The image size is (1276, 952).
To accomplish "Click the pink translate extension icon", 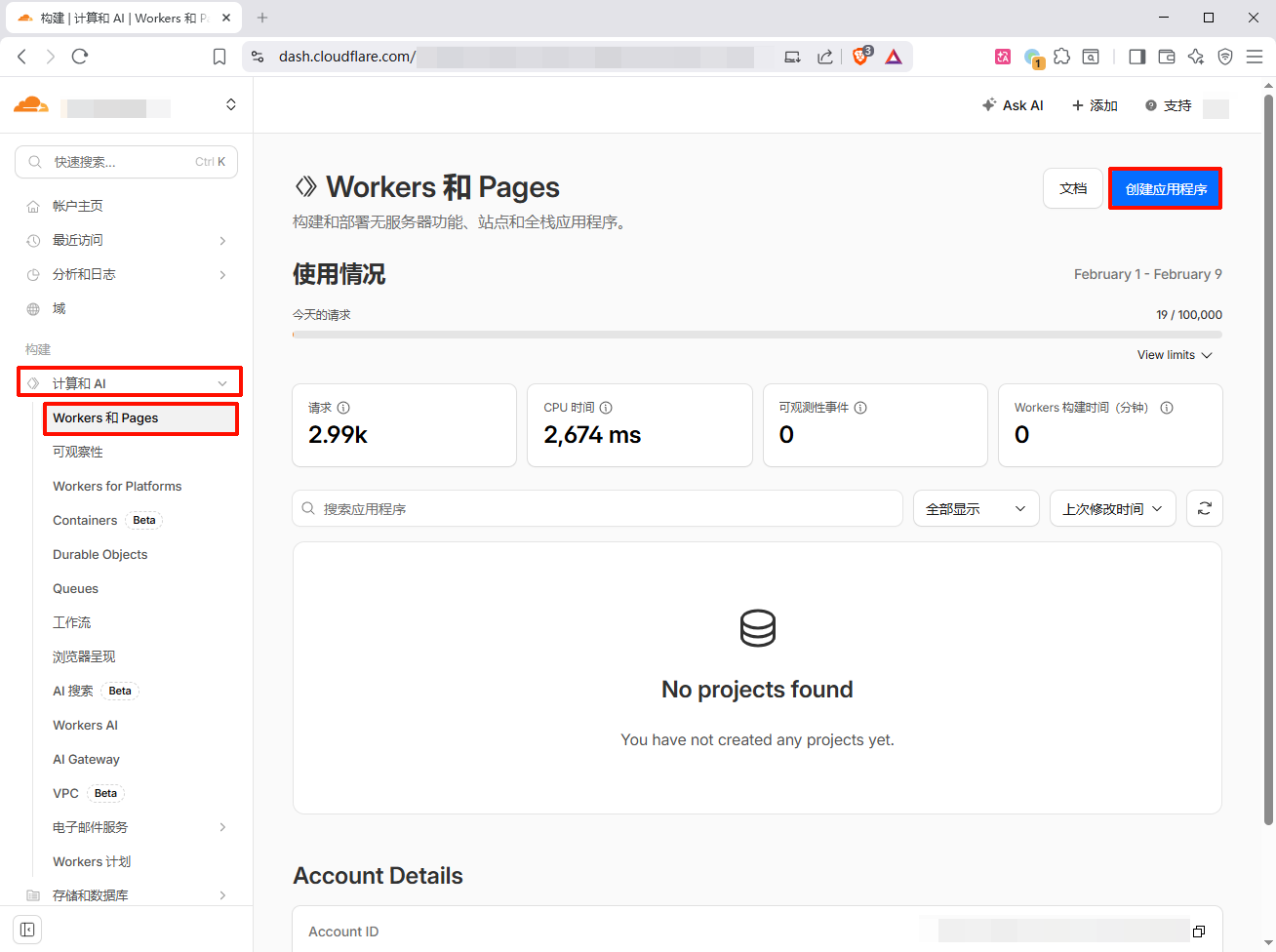I will point(1003,57).
